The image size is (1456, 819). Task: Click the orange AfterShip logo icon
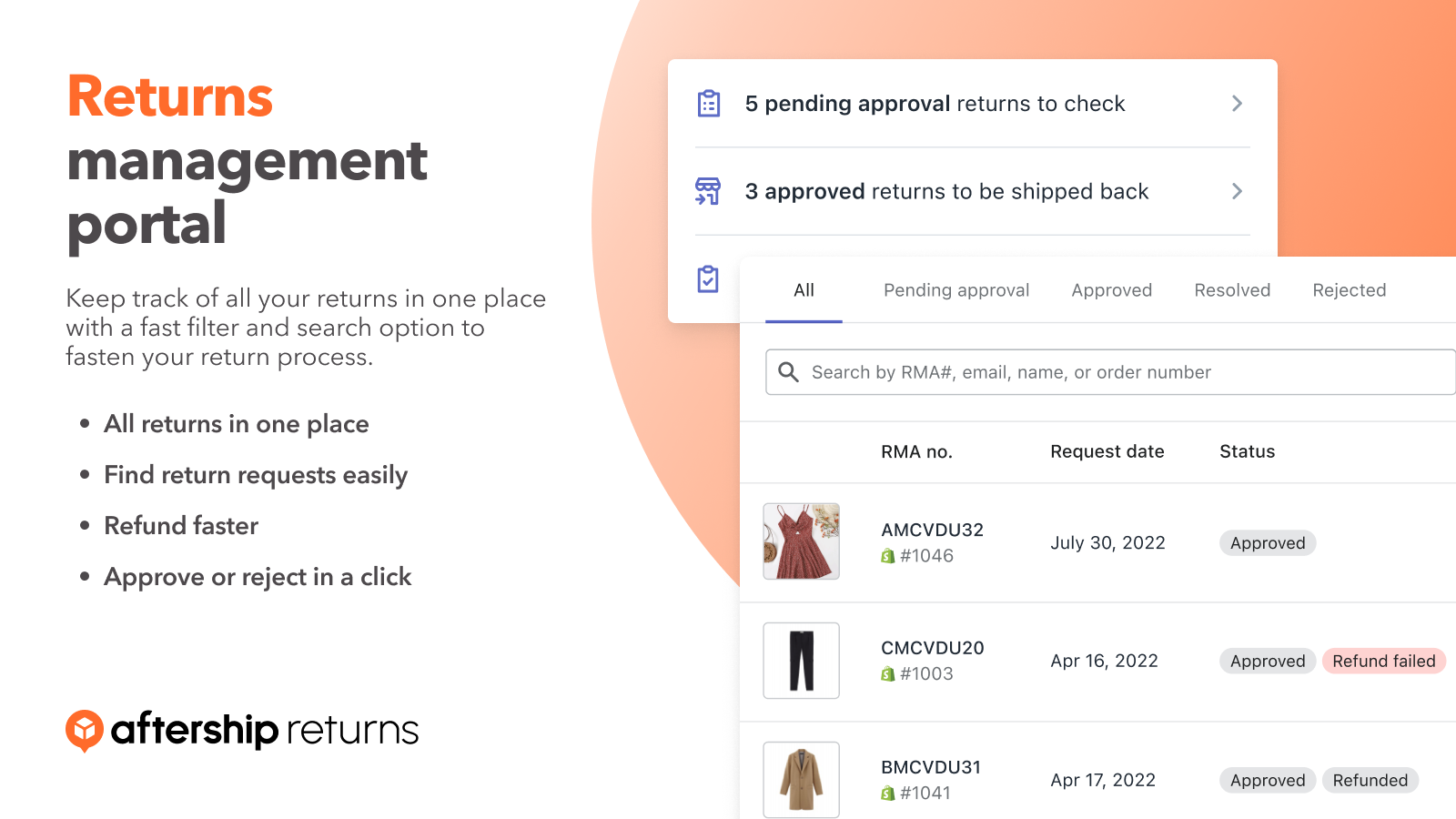[85, 731]
